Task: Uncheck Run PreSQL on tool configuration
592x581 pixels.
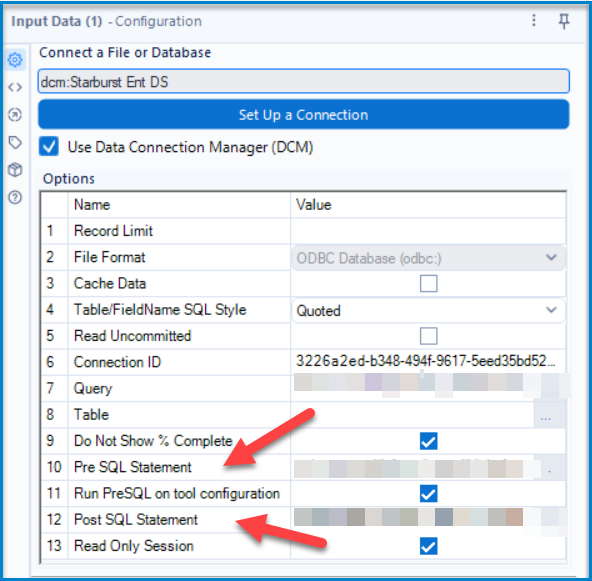Action: pyautogui.click(x=429, y=493)
